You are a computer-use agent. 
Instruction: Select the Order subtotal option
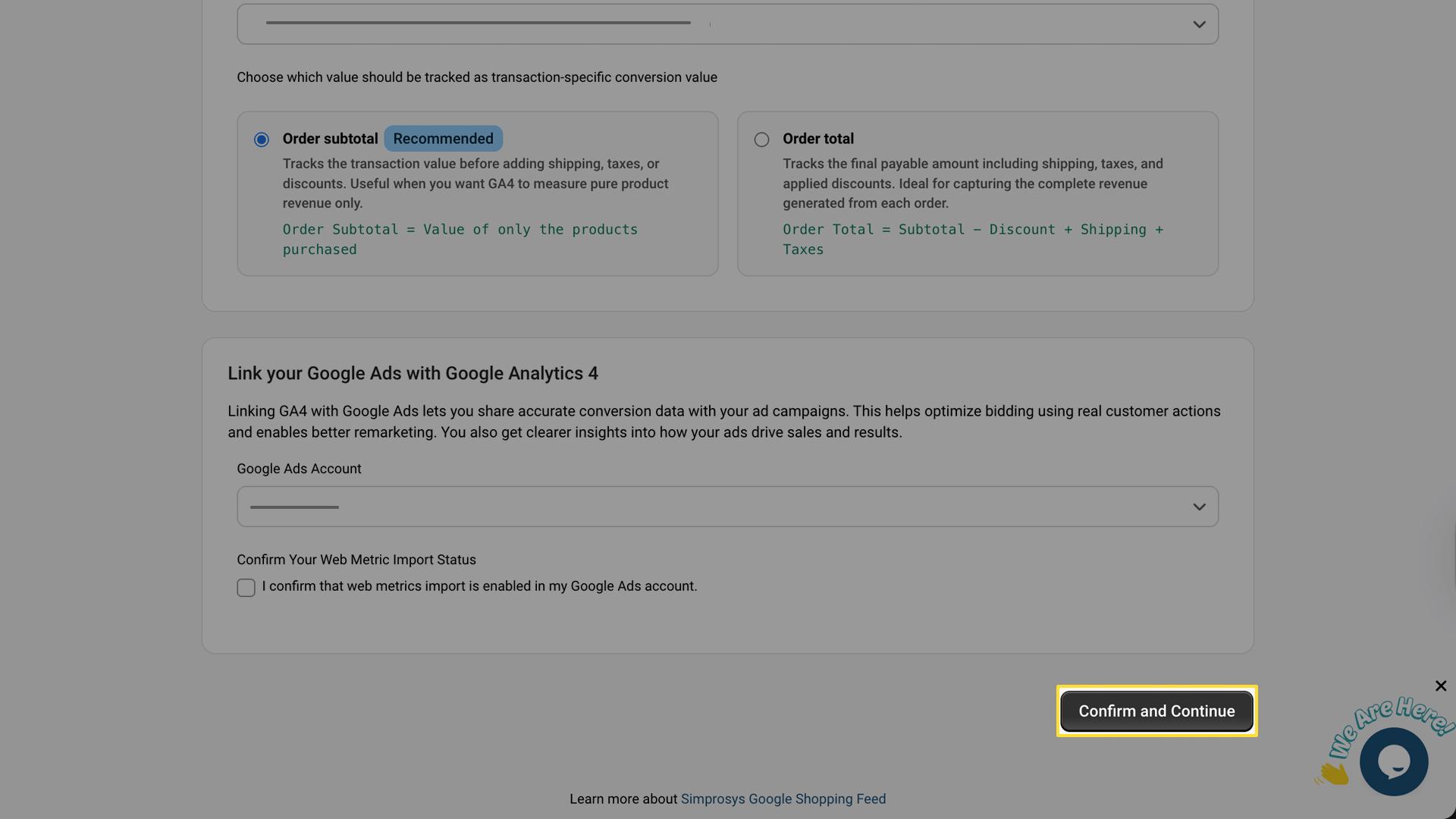[261, 140]
